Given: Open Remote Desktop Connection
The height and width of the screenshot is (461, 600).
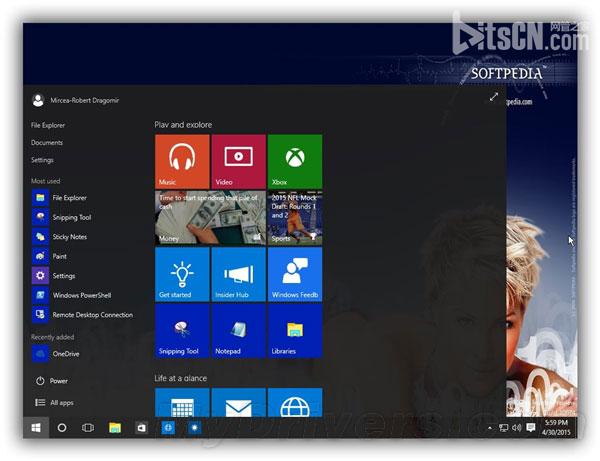Looking at the screenshot, I should tap(82, 315).
